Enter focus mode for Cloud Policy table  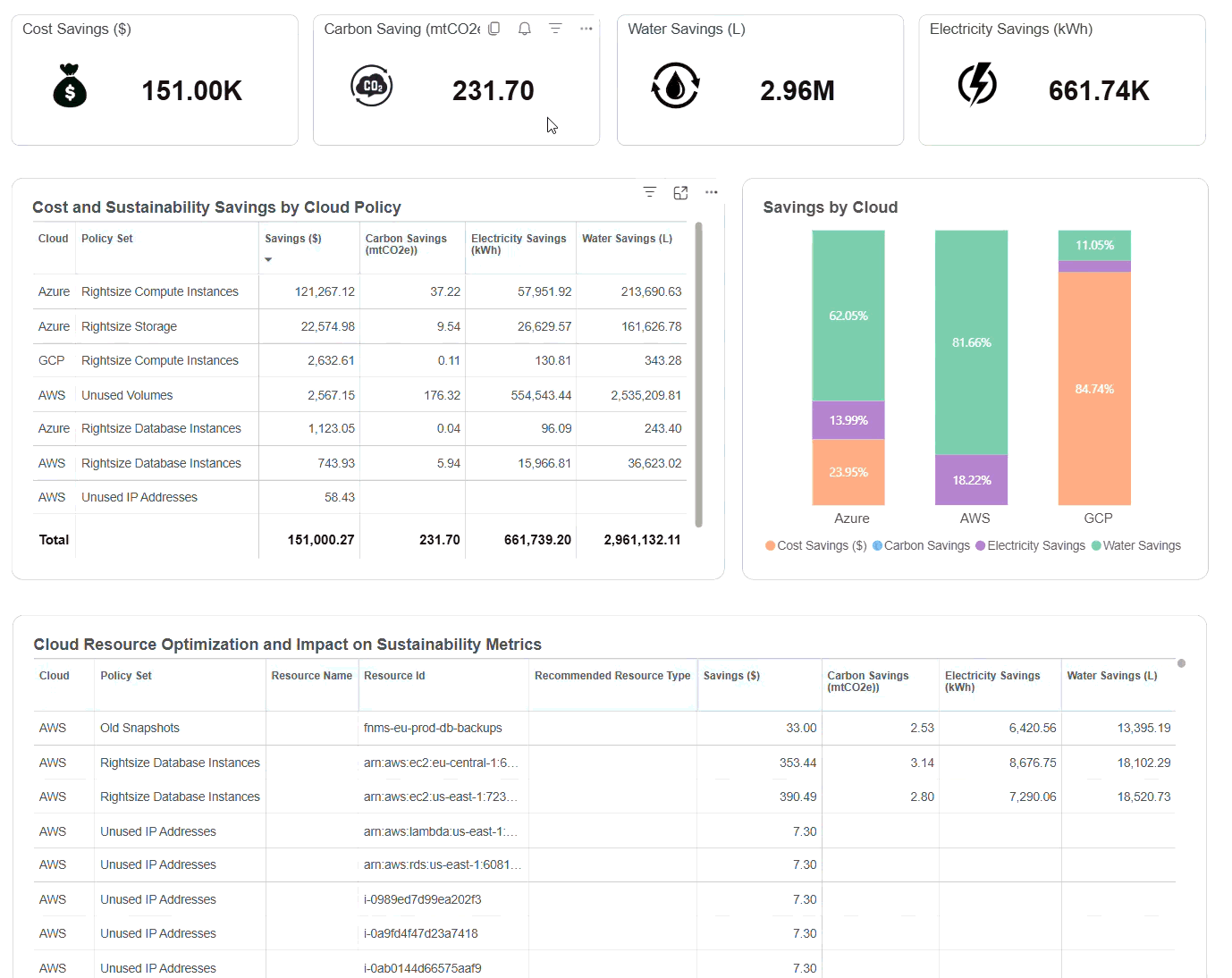[x=680, y=192]
